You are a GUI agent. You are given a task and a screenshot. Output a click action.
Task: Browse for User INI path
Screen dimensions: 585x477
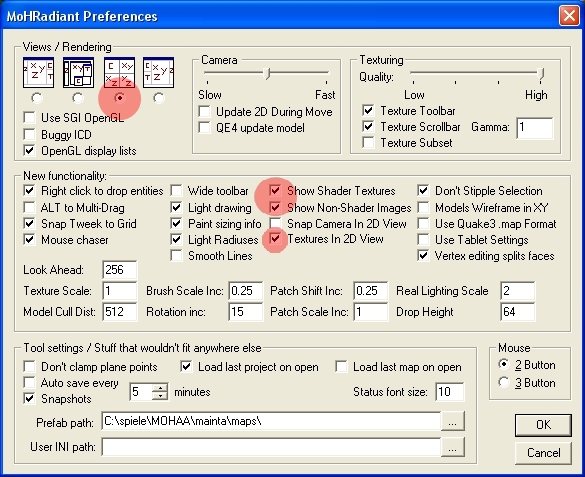pos(453,447)
